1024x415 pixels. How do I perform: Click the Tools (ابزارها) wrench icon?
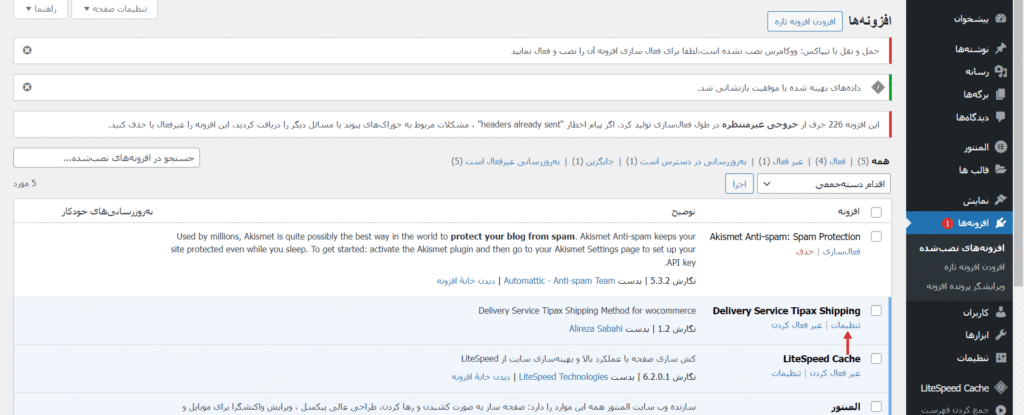point(1000,335)
